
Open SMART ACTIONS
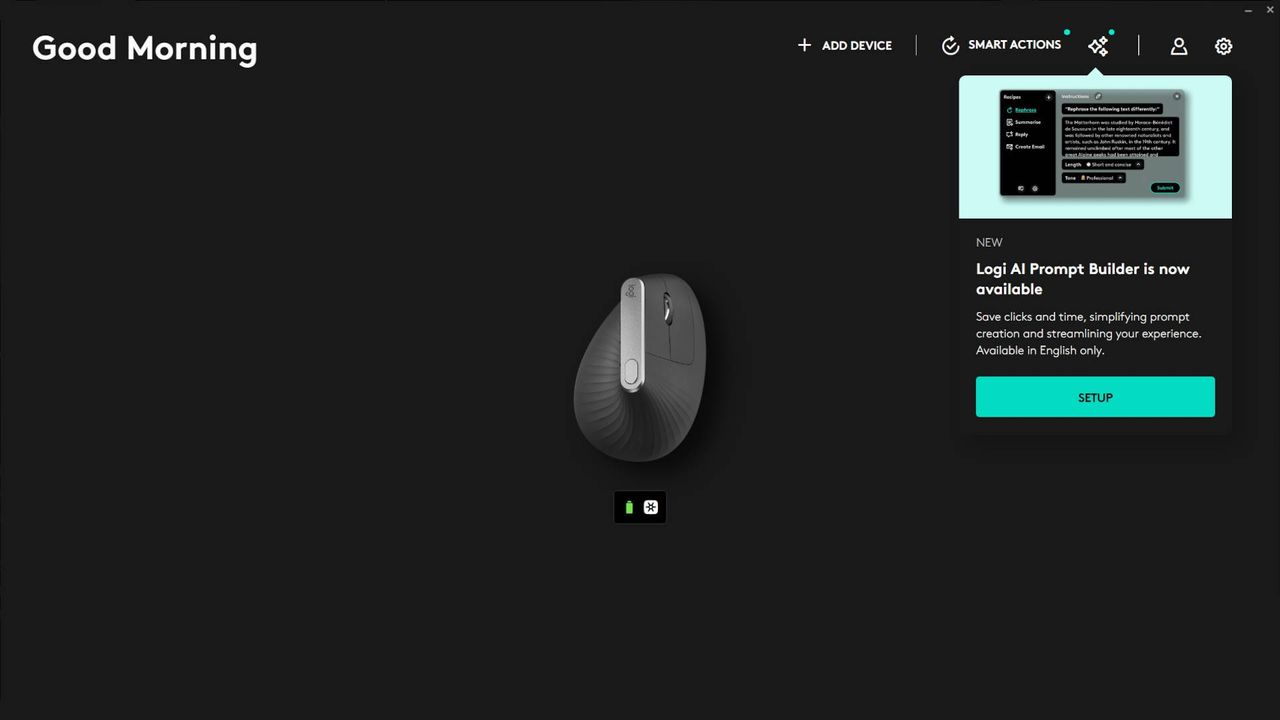pyautogui.click(x=1001, y=45)
